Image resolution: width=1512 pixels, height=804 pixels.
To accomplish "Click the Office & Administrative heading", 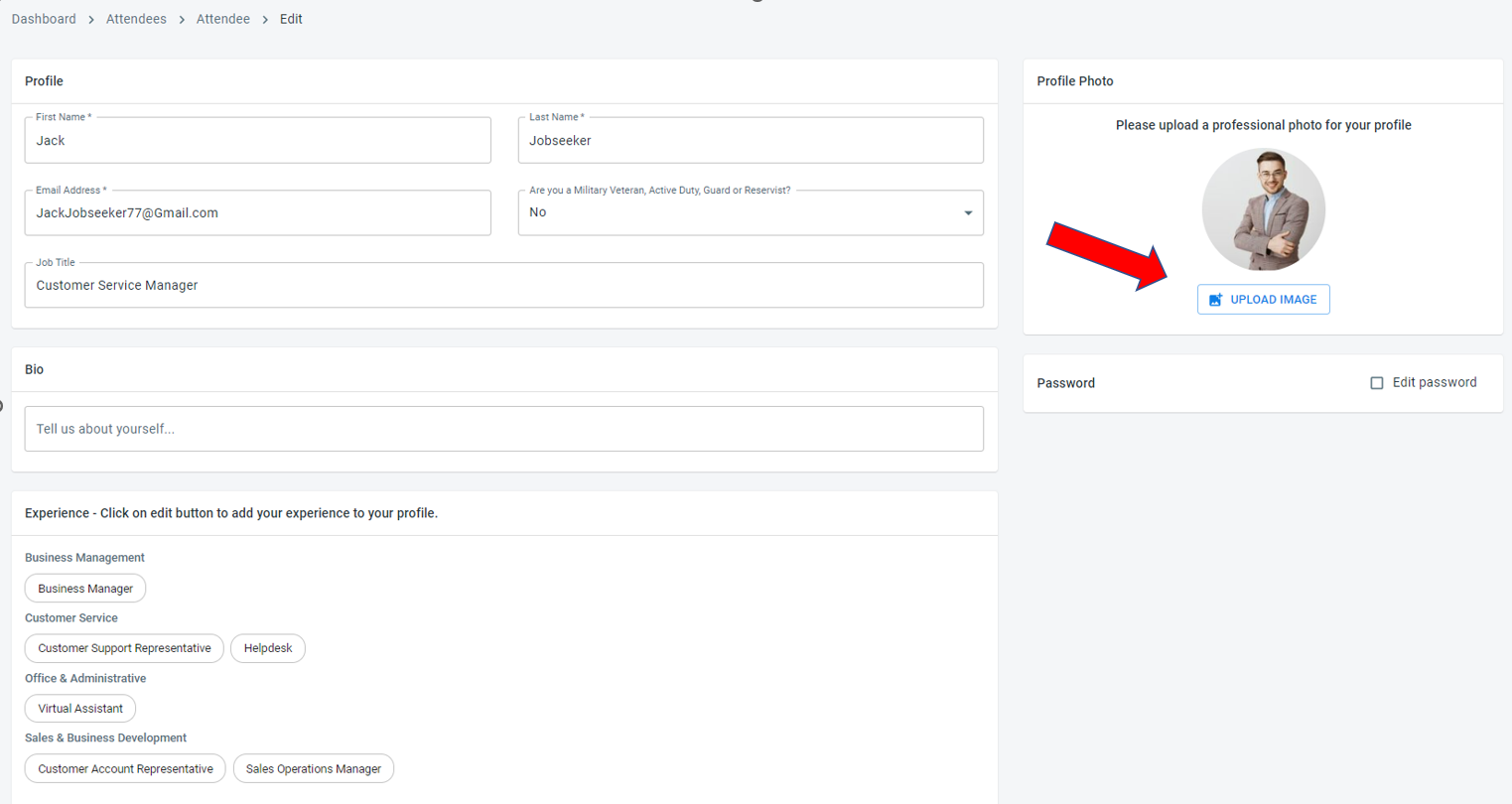I will (x=85, y=679).
